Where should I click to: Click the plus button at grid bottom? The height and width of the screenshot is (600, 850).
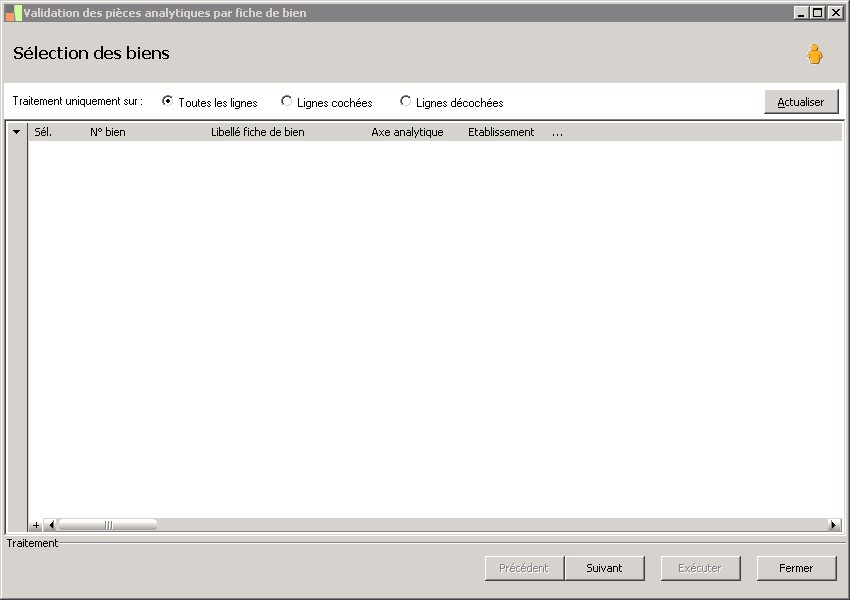point(36,525)
